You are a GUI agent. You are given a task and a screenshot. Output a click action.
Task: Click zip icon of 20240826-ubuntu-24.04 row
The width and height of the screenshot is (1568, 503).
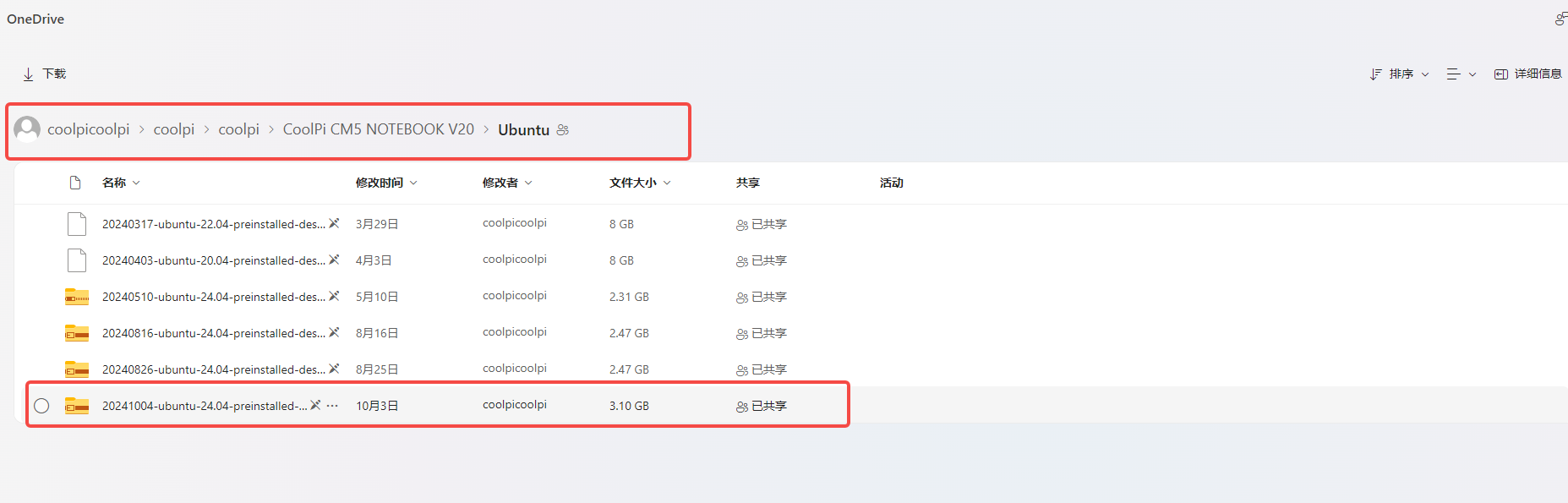click(x=77, y=369)
